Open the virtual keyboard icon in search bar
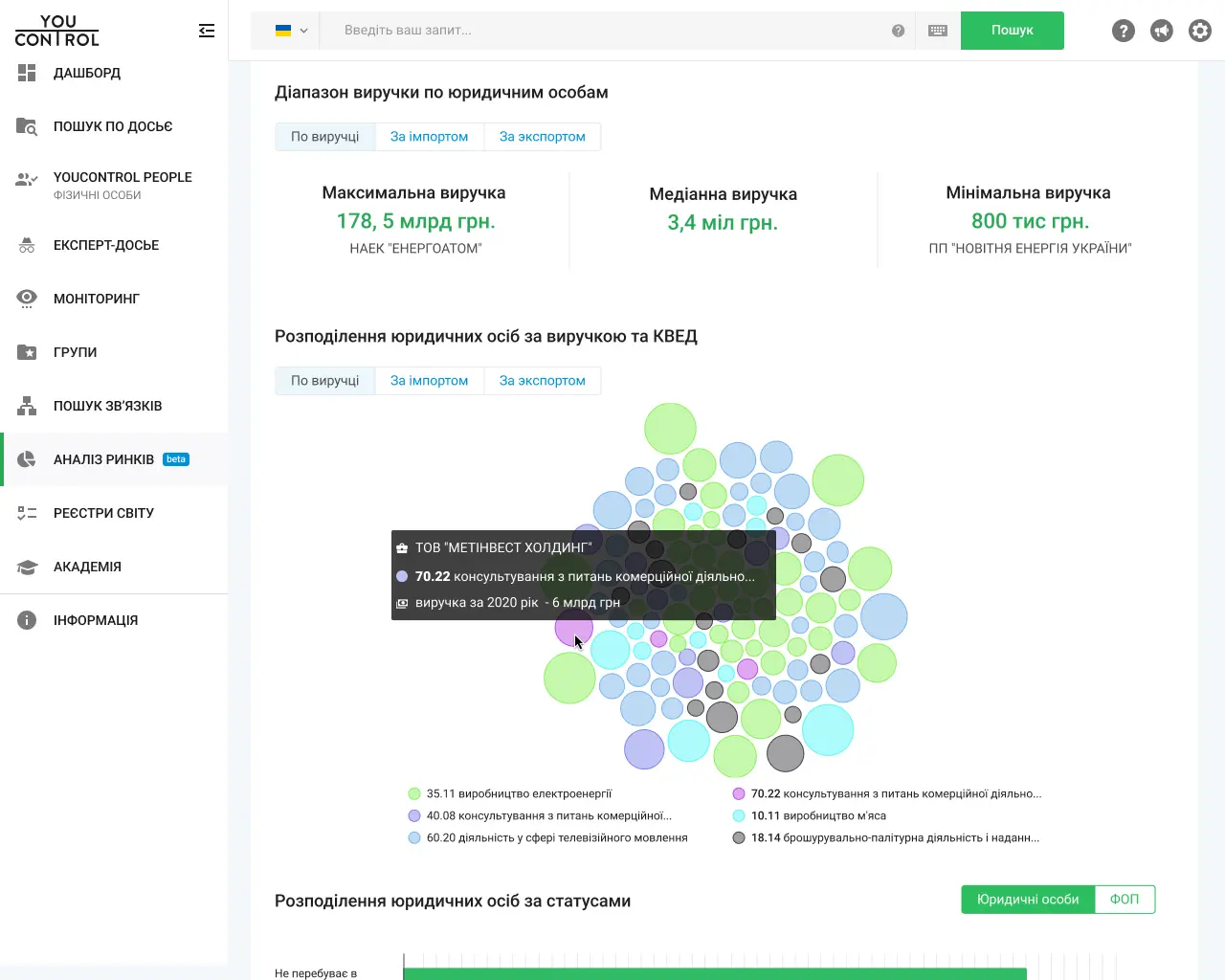The height and width of the screenshot is (980, 1225). [x=938, y=31]
